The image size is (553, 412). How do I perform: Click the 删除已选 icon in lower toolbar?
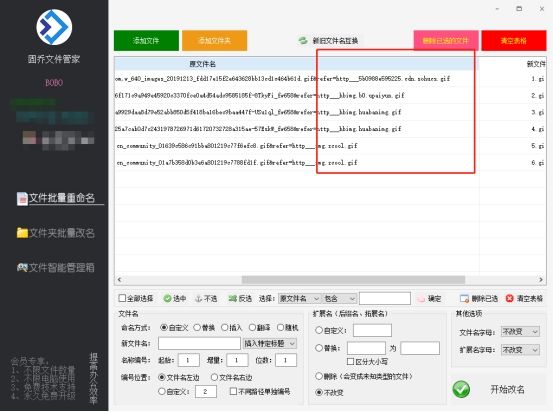point(464,299)
